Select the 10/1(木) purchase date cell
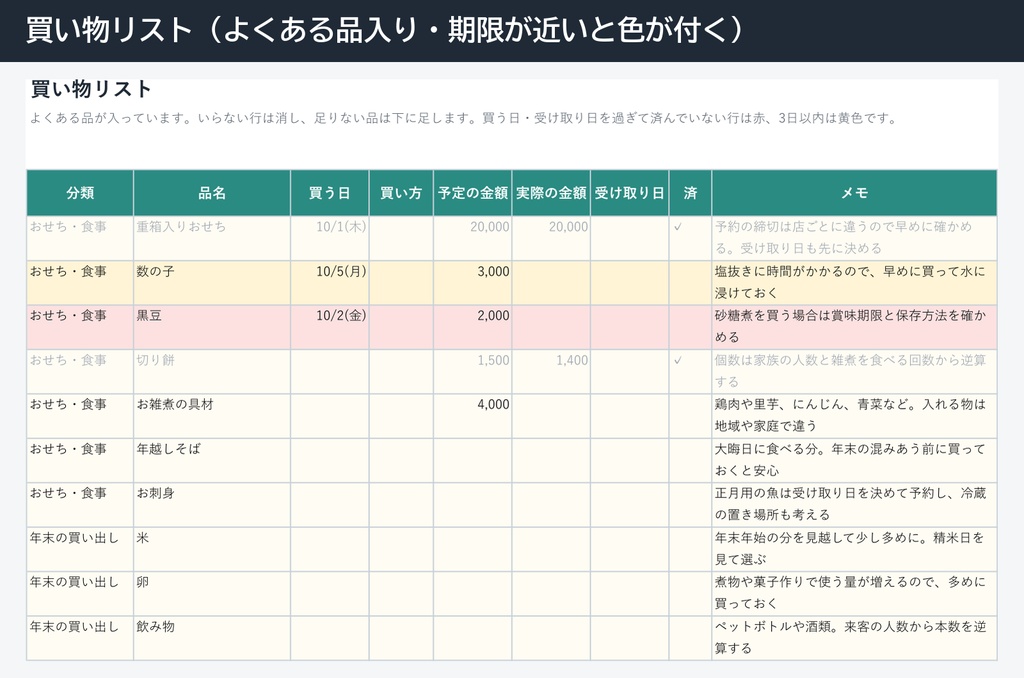Viewport: 1024px width, 678px height. (x=330, y=238)
